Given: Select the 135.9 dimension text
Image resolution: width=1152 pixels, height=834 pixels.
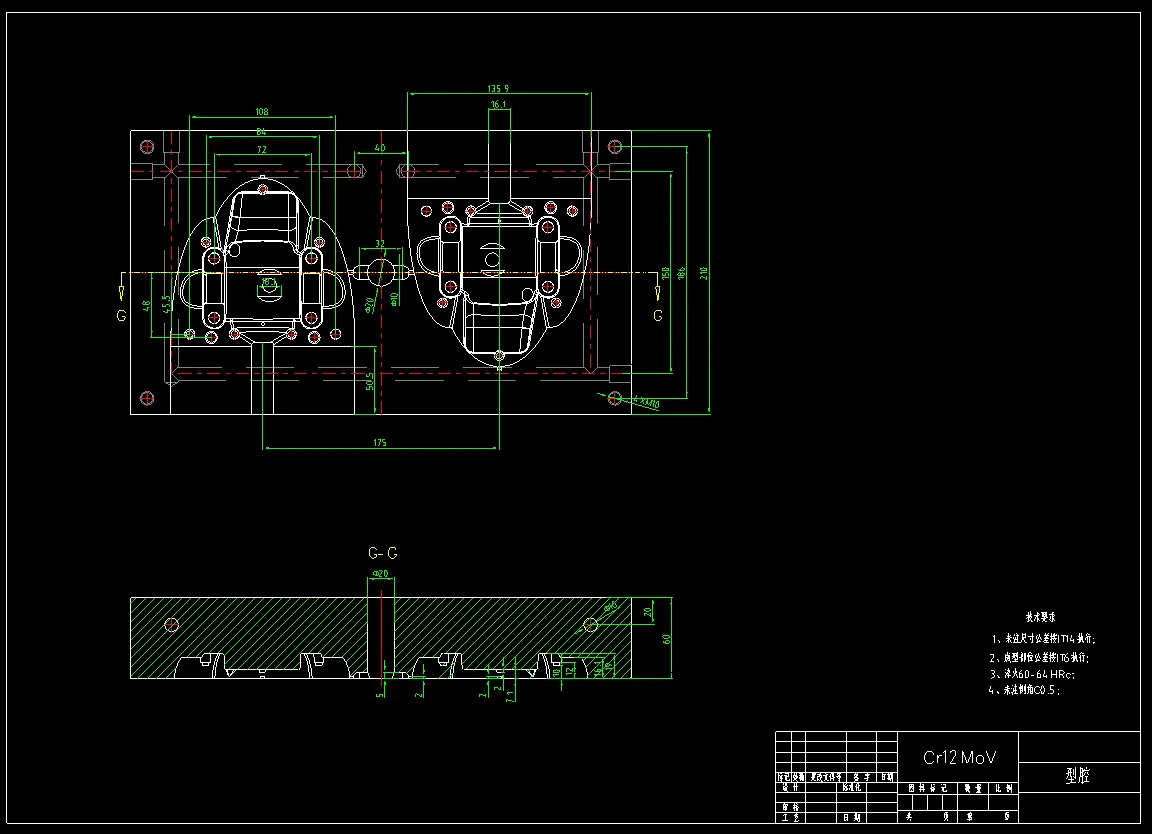Looking at the screenshot, I should (x=498, y=89).
